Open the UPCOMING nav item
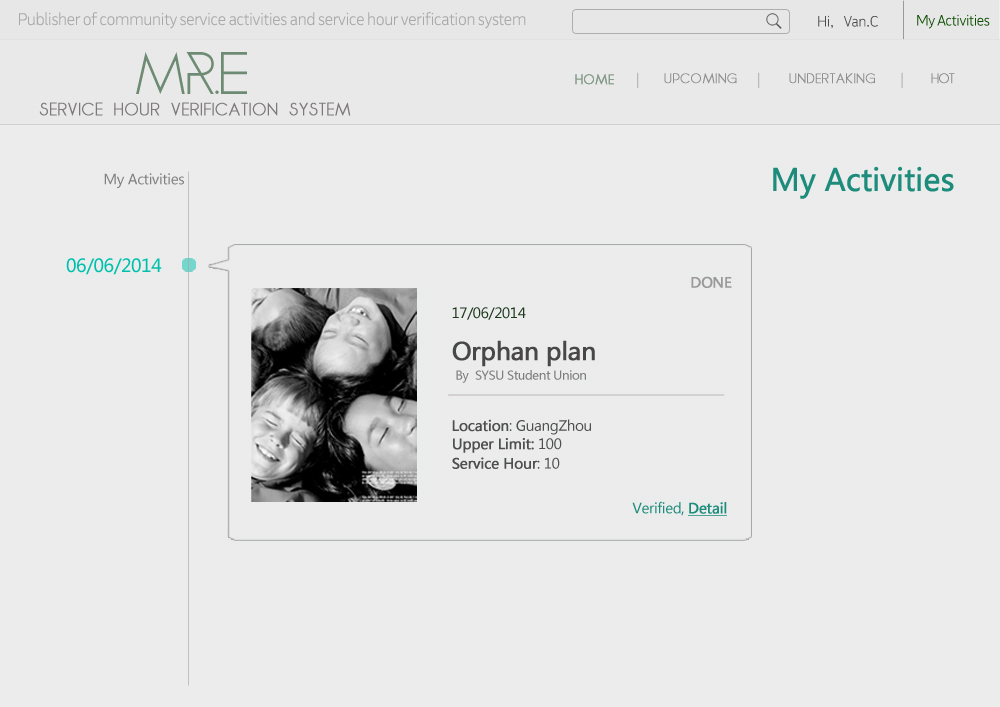This screenshot has height=707, width=1000. coord(700,78)
